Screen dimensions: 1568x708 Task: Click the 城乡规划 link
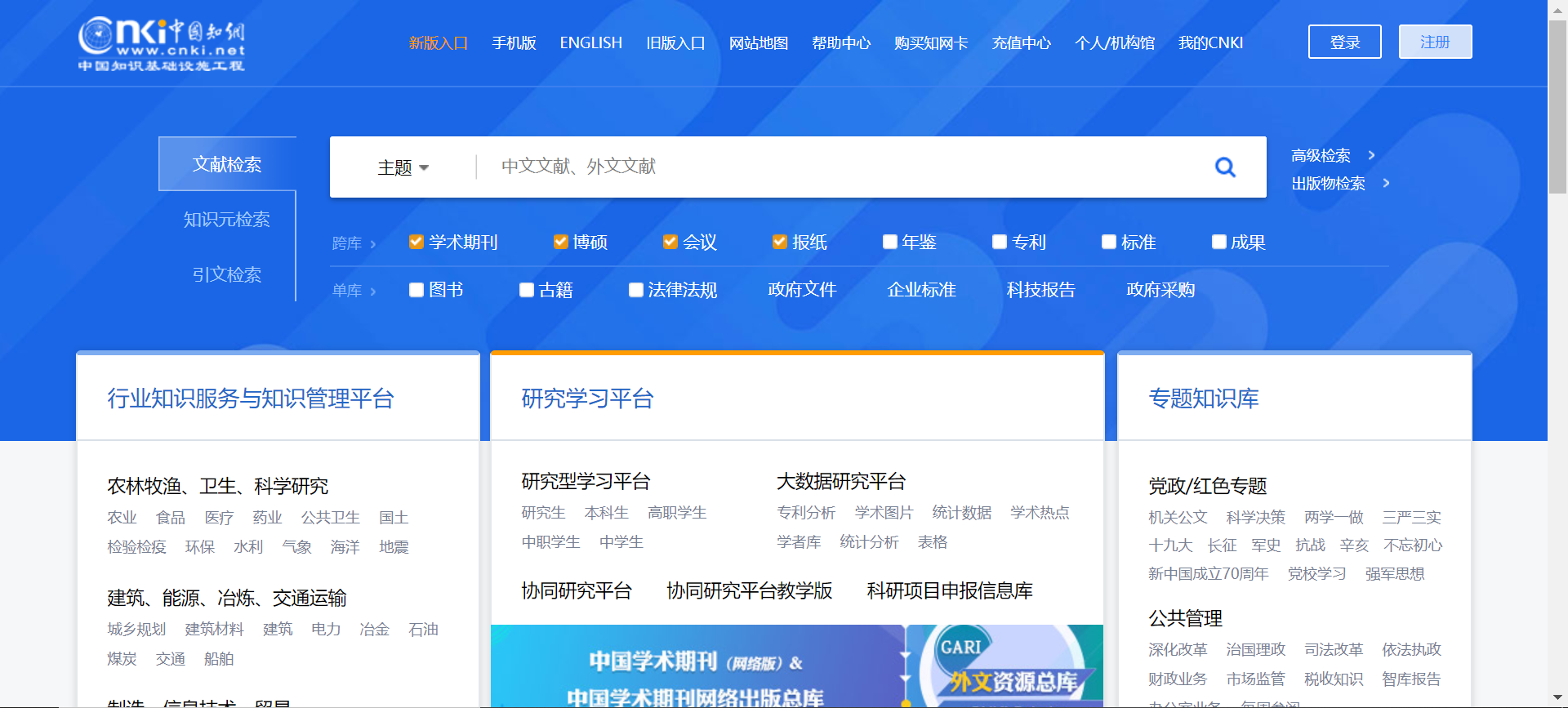click(x=136, y=630)
